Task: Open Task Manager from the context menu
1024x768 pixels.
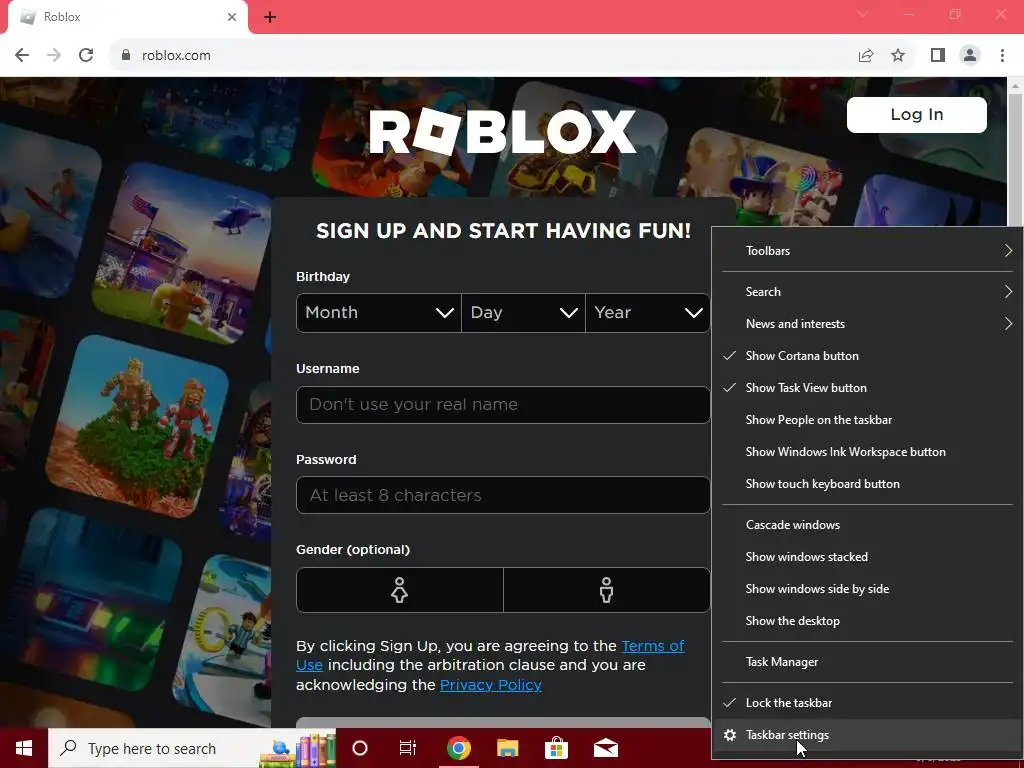Action: tap(867, 662)
